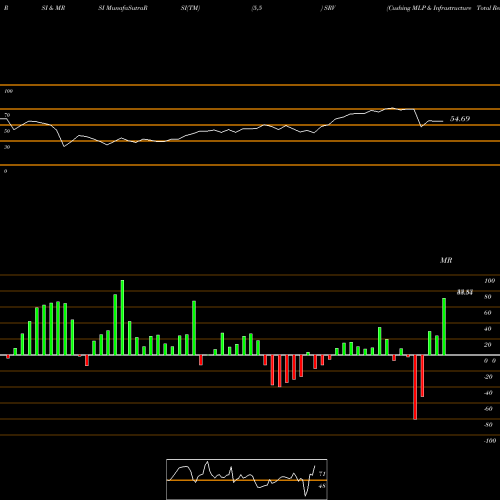The image size is (500, 500).
Task: Click the last green bar in MR chart
Action: [x=444, y=326]
